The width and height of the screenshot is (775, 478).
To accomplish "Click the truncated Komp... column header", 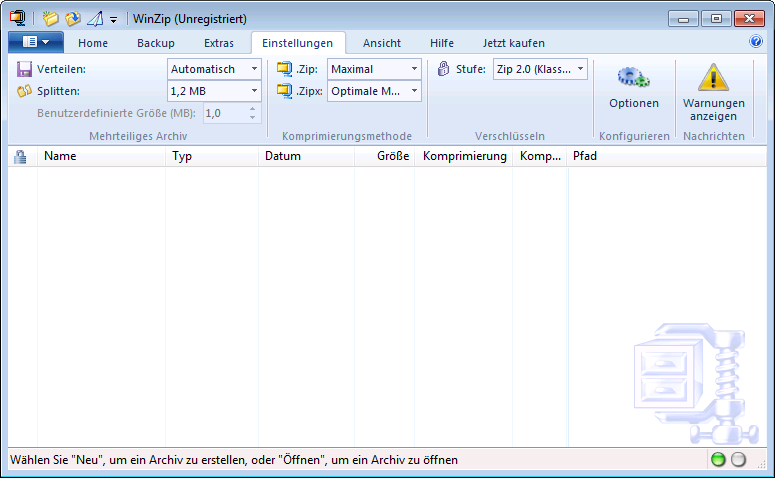I will click(x=540, y=156).
